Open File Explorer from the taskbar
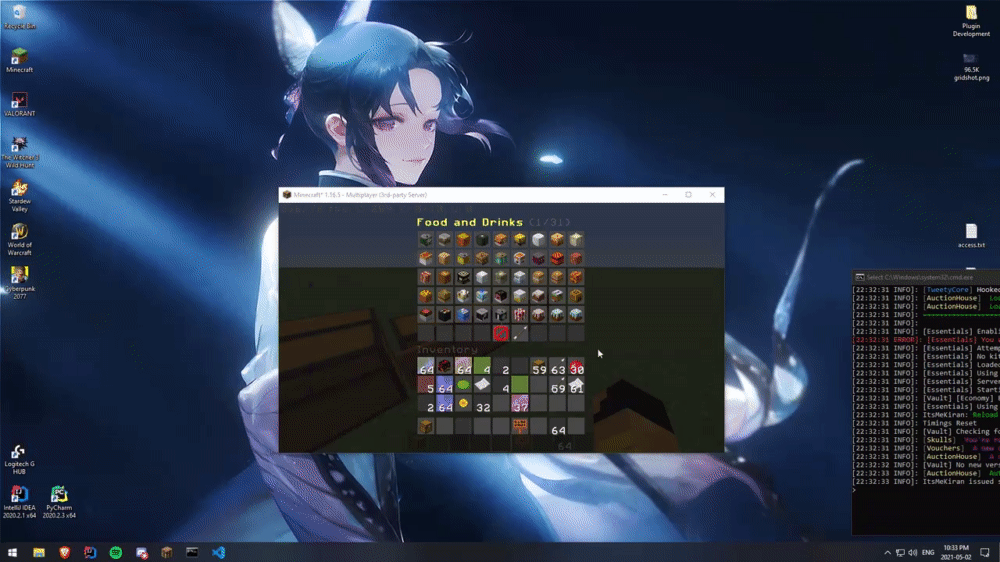Image resolution: width=1000 pixels, height=562 pixels. pyautogui.click(x=39, y=552)
